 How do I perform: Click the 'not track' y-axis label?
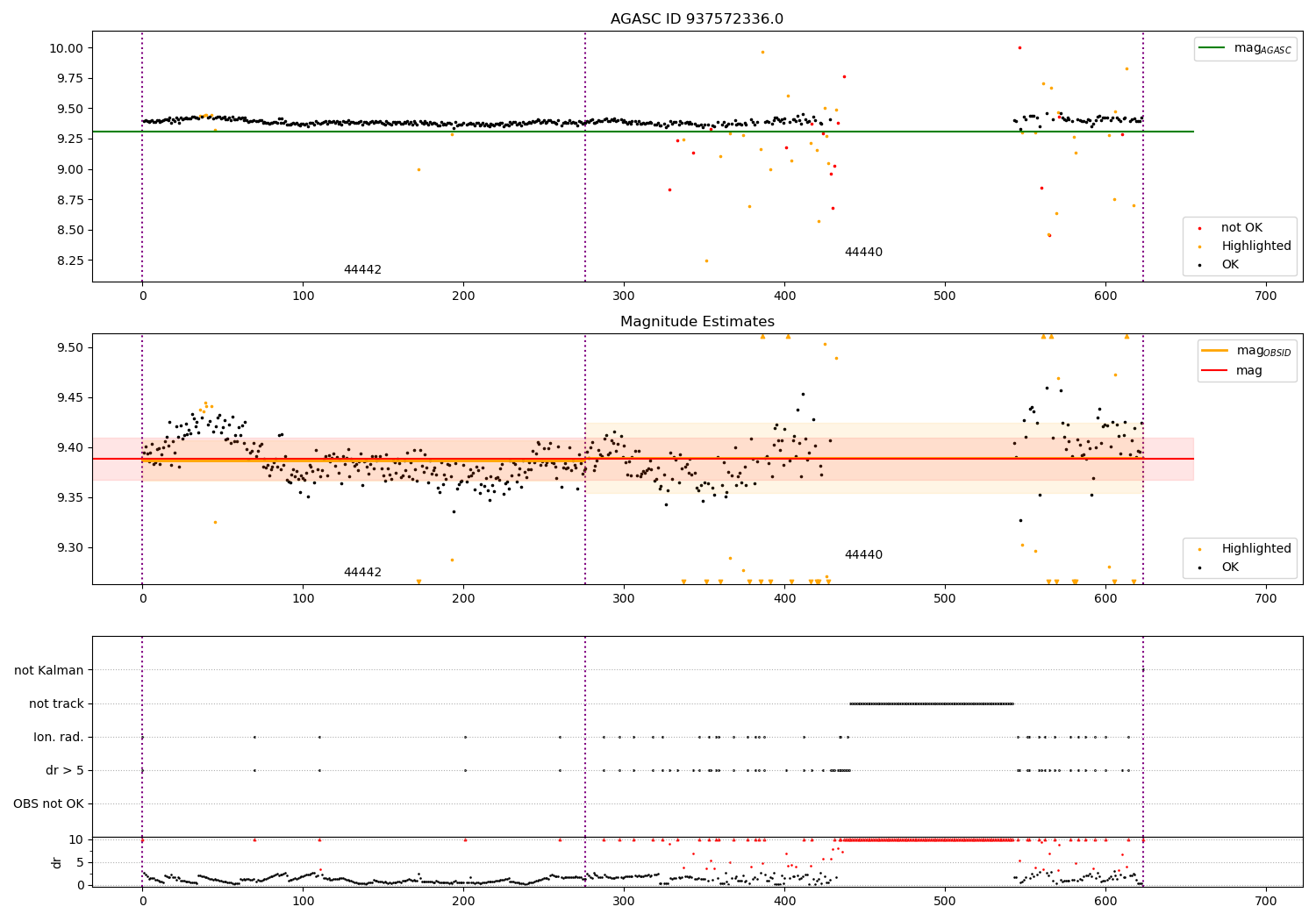[x=56, y=704]
